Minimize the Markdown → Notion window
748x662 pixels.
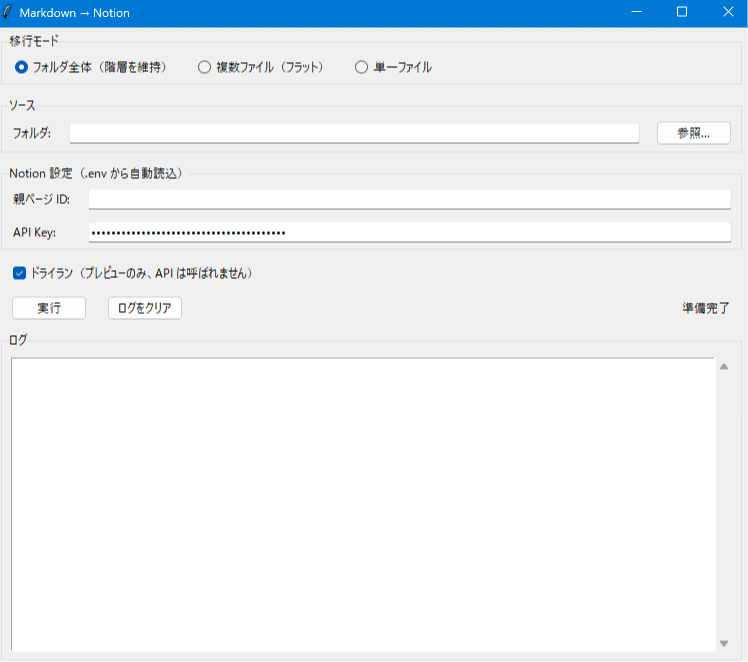pos(636,12)
